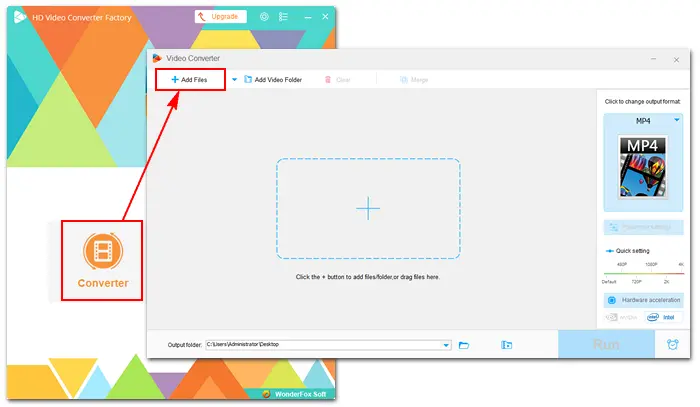Click the Clear button in toolbar

coord(338,79)
